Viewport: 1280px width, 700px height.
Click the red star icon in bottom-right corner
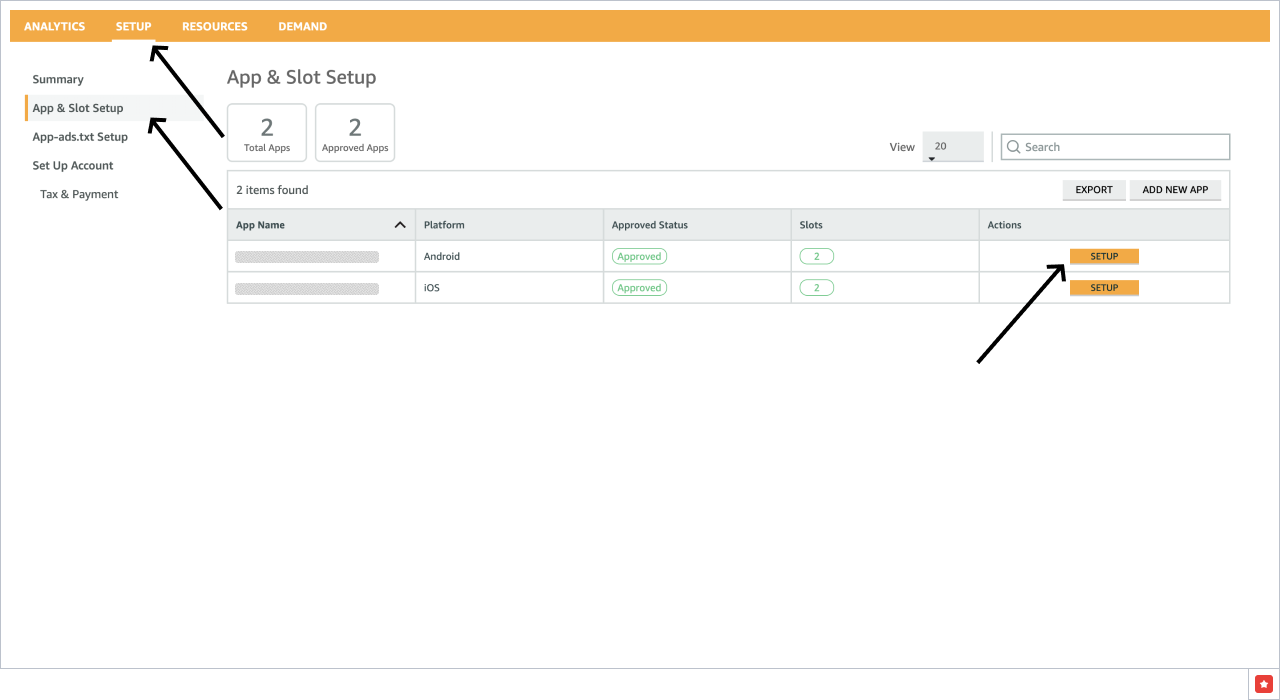coord(1263,684)
